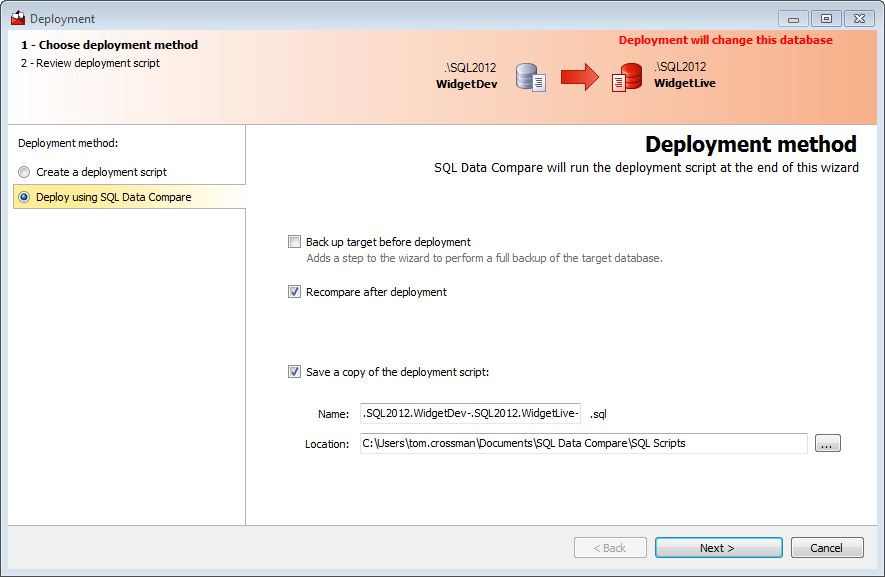Click the WidgetDev source database icon

[x=530, y=77]
